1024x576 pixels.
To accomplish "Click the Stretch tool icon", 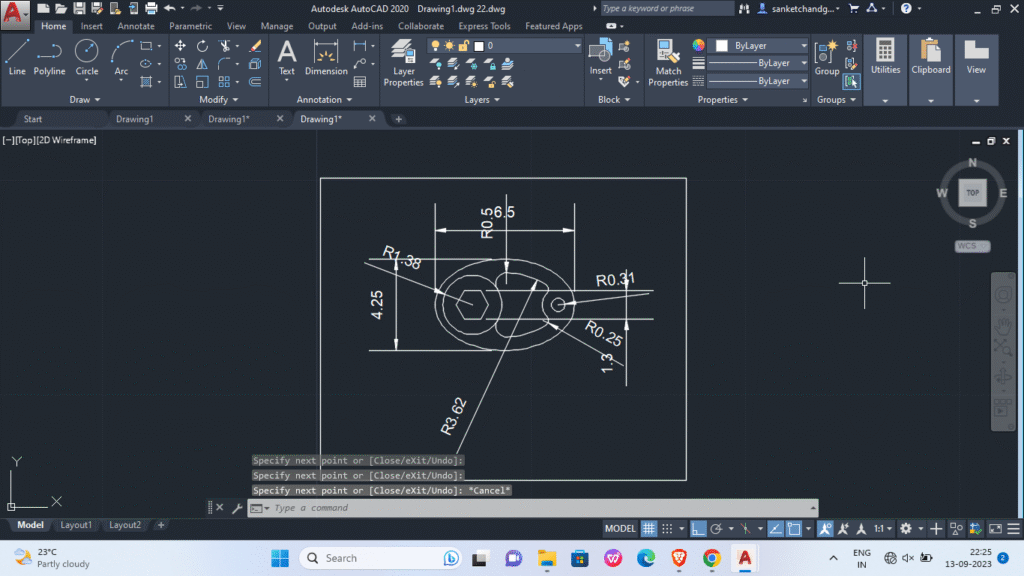I will point(180,82).
